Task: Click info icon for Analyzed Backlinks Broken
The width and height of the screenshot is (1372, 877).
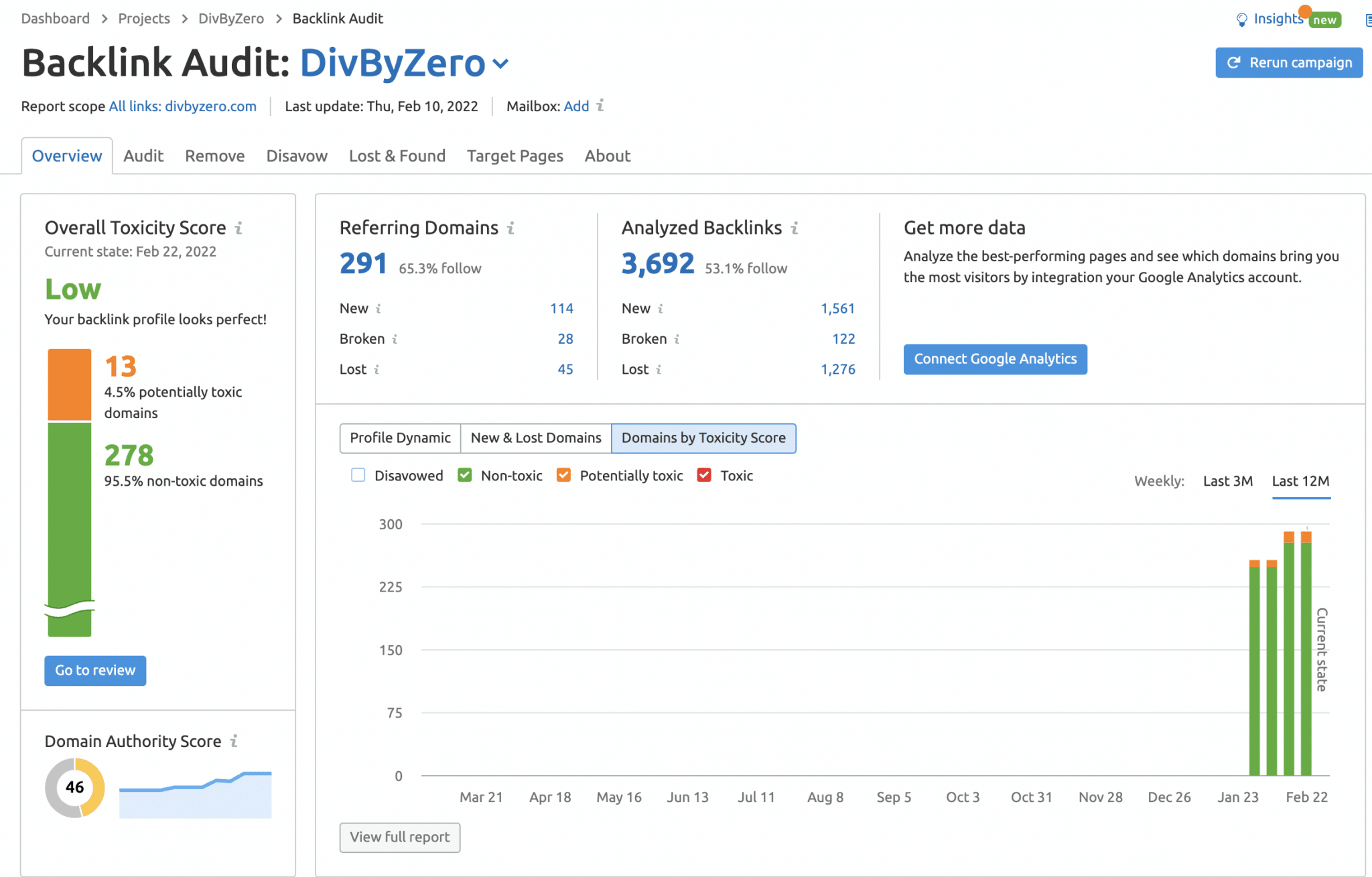Action: point(677,339)
